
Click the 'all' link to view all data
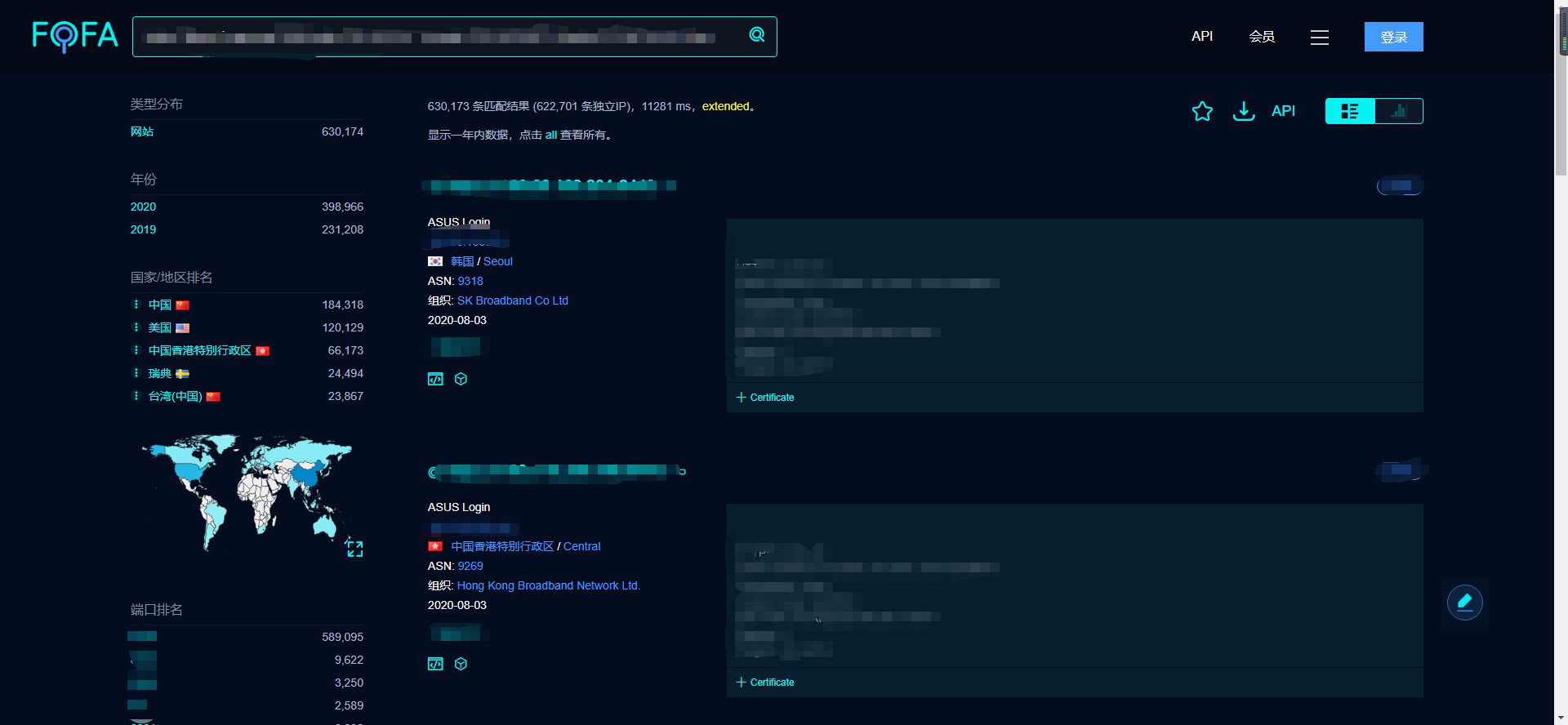tap(551, 135)
